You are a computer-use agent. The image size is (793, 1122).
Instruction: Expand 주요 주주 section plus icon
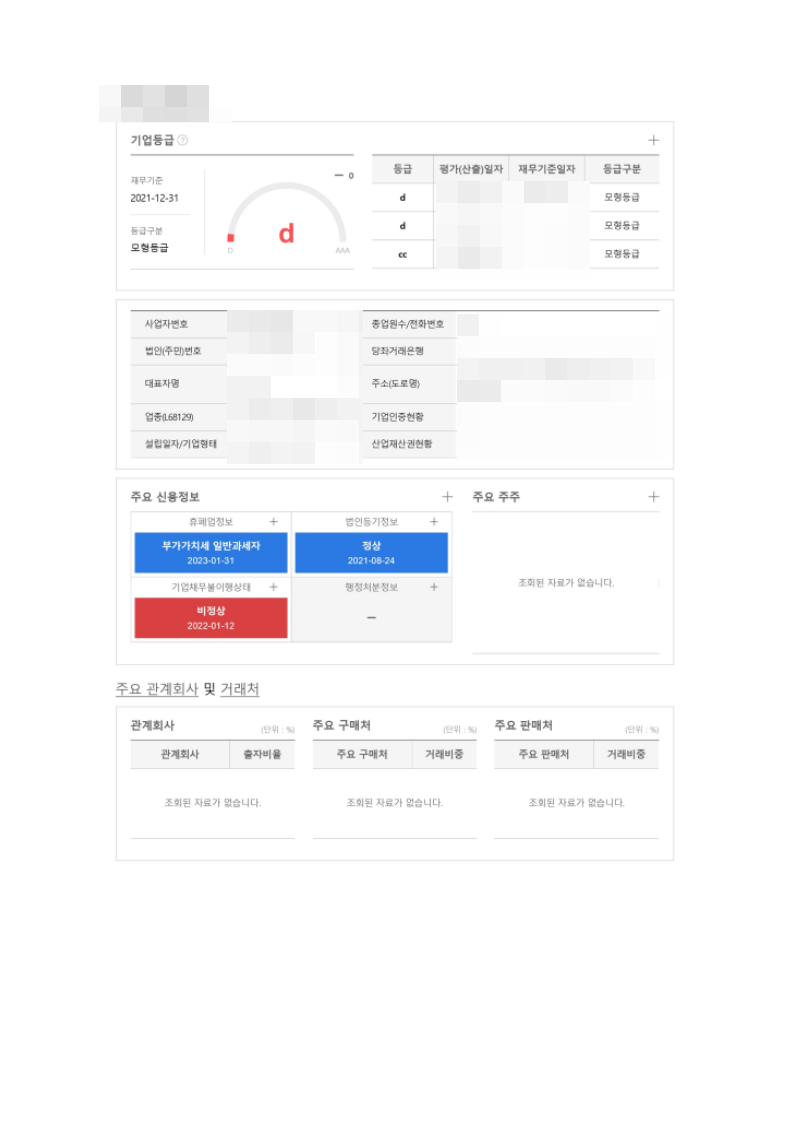(653, 497)
